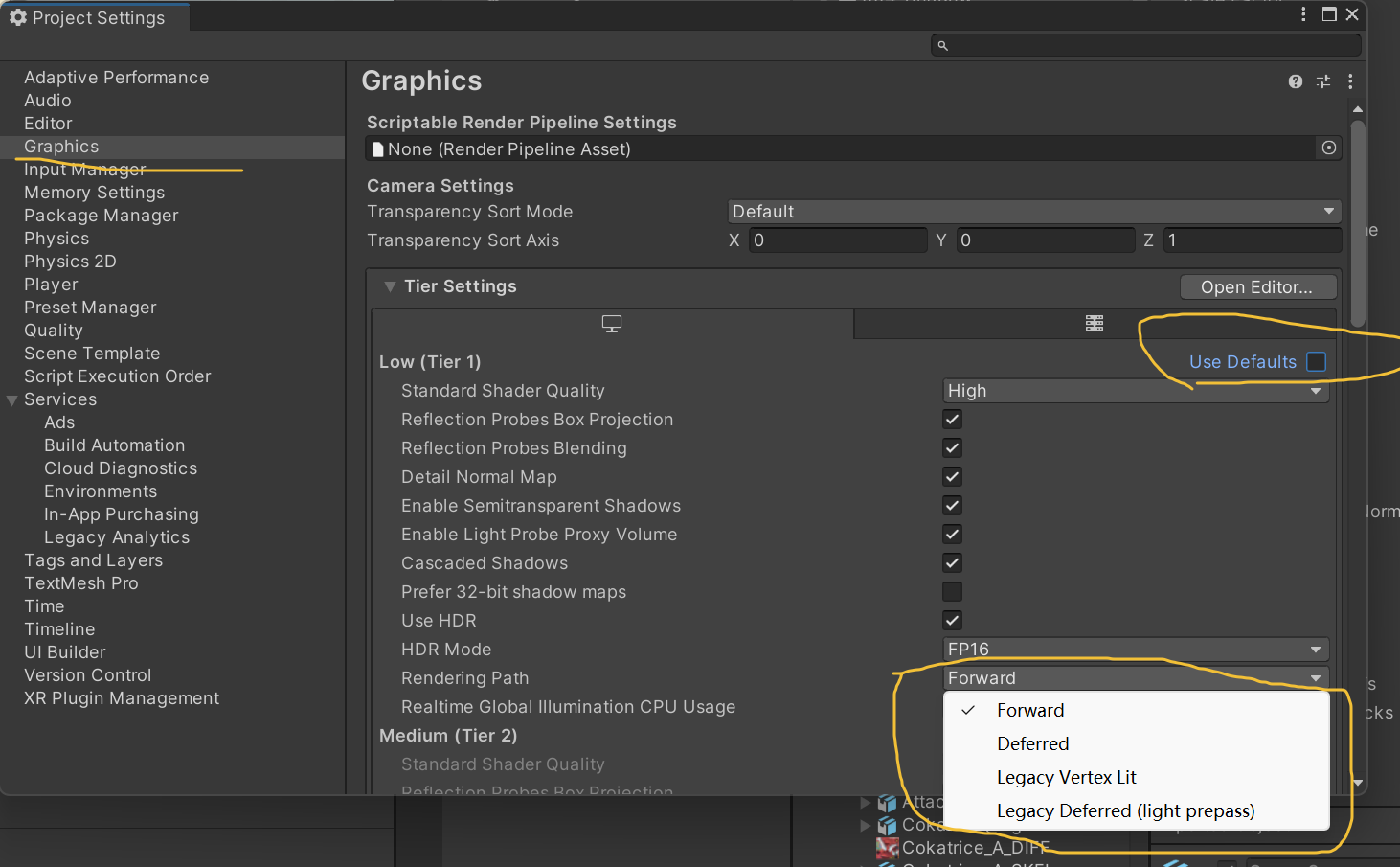The height and width of the screenshot is (867, 1400).
Task: Click the object picker for Render Pipeline Asset
Action: click(x=1329, y=148)
